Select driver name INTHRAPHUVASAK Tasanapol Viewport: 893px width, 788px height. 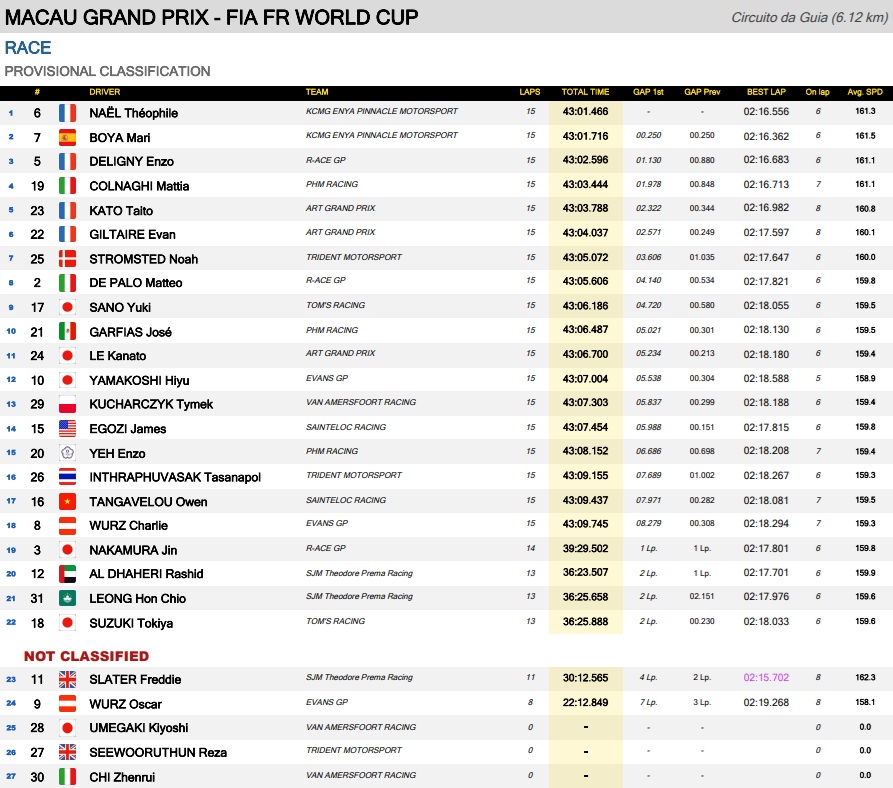pos(175,477)
